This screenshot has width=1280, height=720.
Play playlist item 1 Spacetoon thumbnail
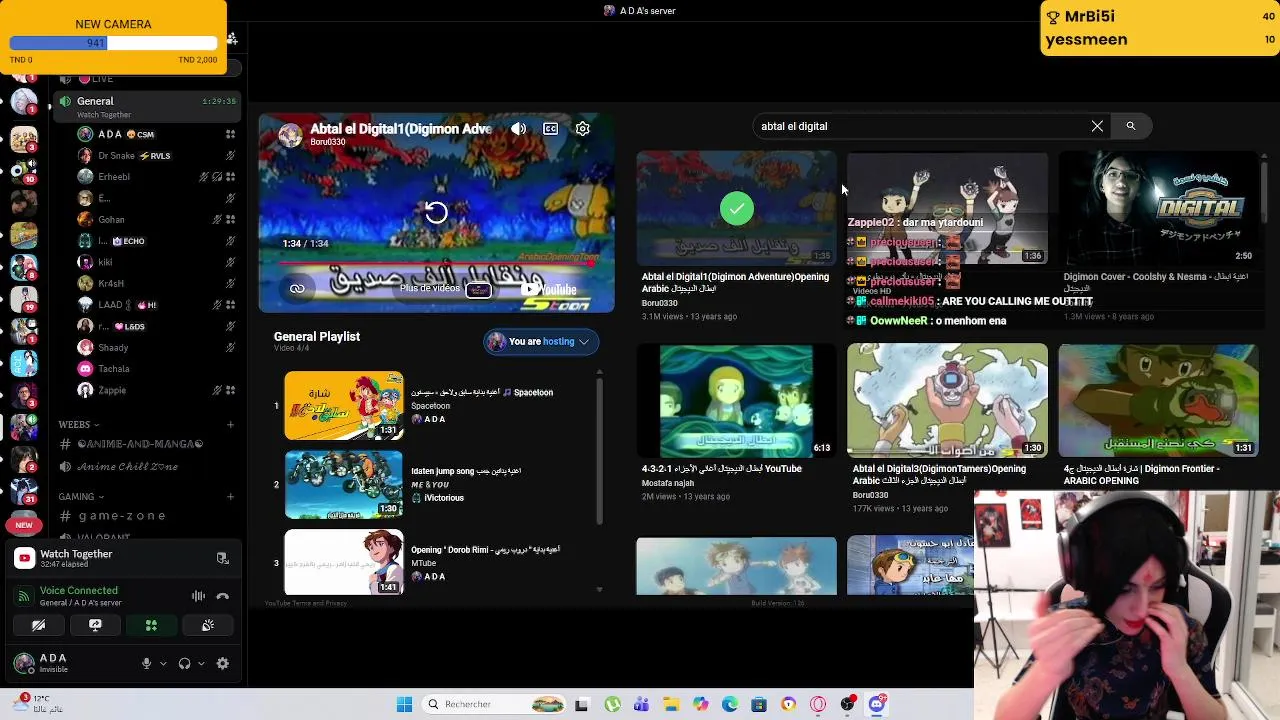[x=344, y=406]
